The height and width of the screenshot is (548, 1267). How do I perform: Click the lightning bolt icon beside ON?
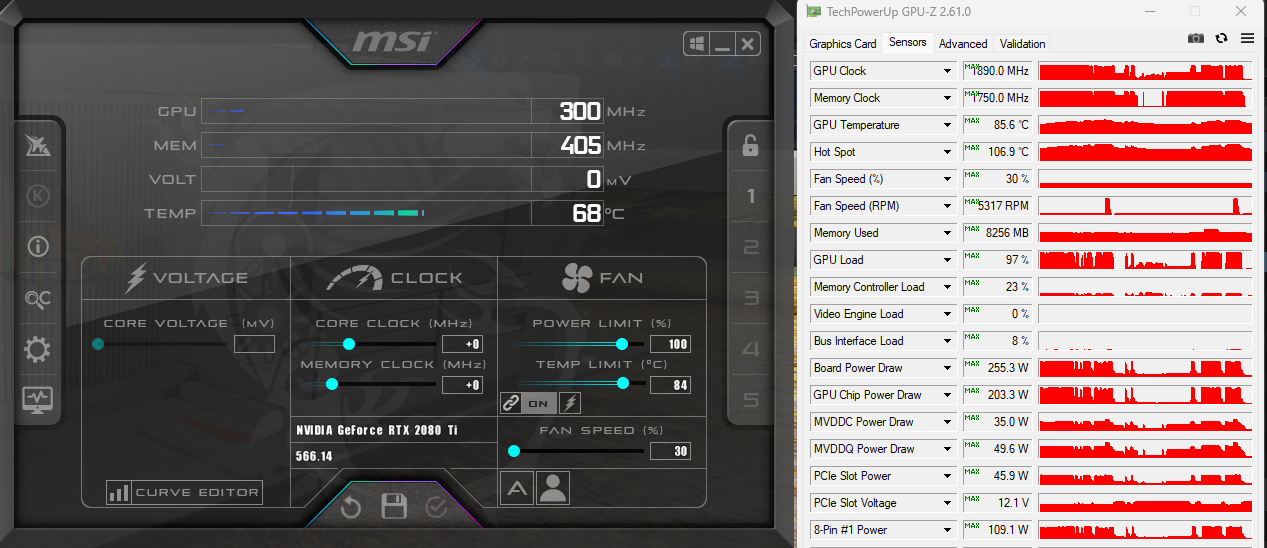coord(570,403)
